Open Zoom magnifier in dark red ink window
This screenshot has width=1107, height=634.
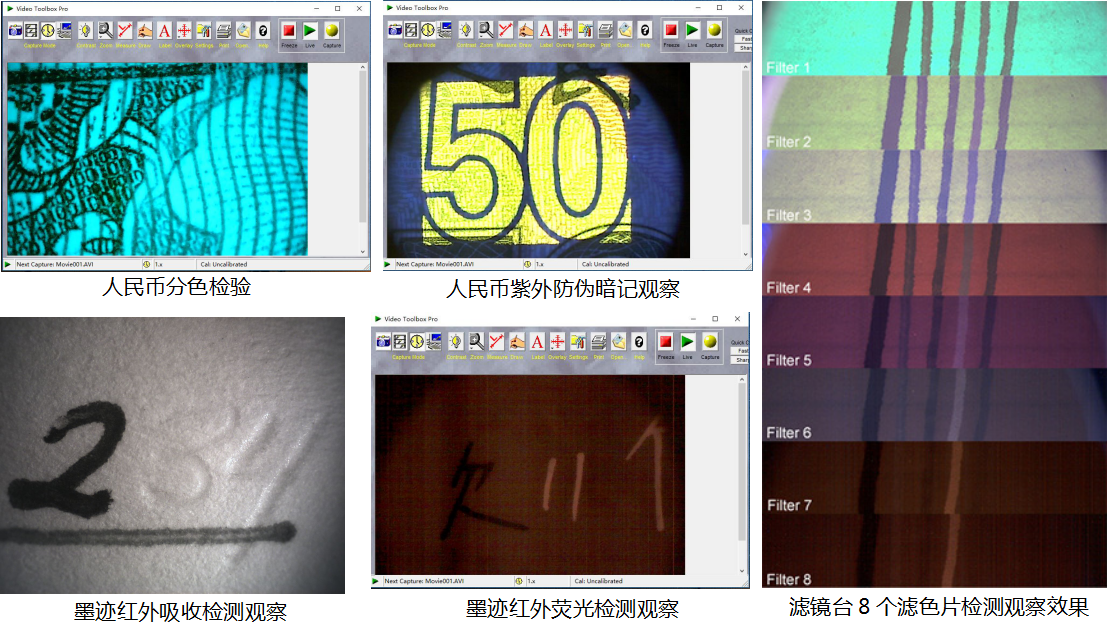(477, 342)
